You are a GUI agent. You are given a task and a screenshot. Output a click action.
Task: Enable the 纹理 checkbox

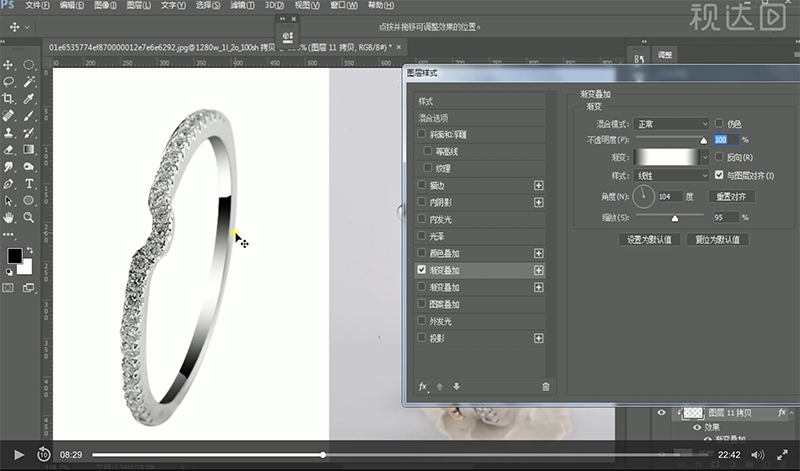428,168
